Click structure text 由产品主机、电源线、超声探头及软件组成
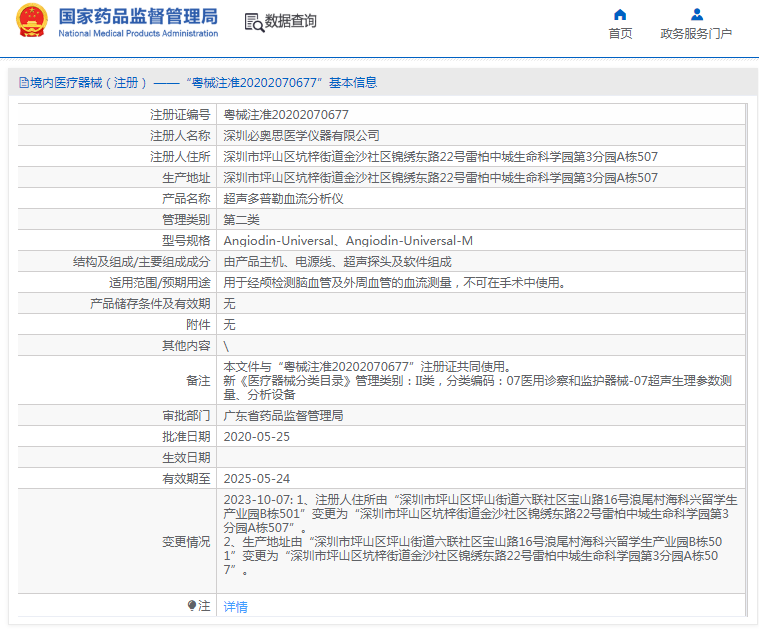The image size is (759, 632). (x=337, y=262)
